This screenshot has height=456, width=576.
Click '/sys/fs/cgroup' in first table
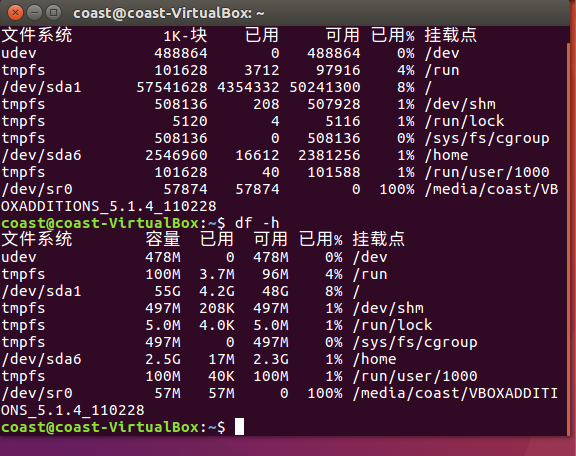(x=487, y=139)
